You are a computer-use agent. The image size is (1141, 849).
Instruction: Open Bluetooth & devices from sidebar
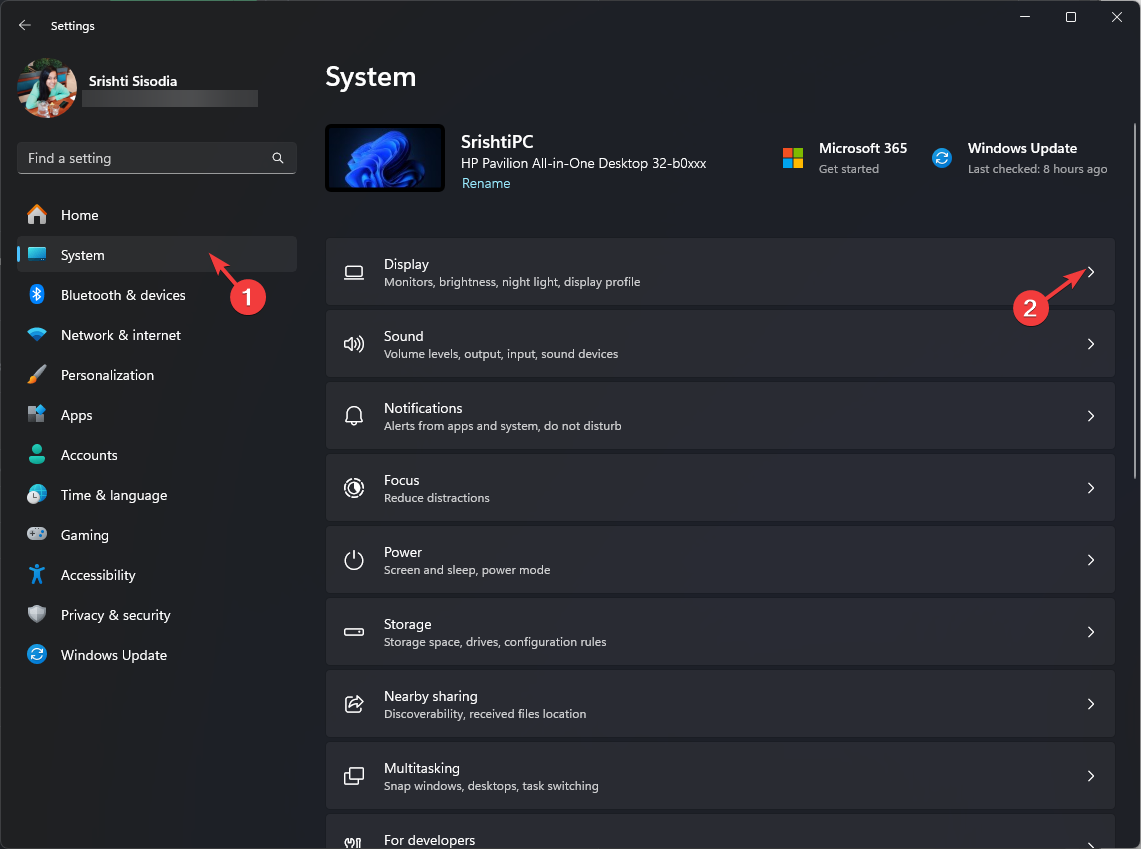click(122, 295)
